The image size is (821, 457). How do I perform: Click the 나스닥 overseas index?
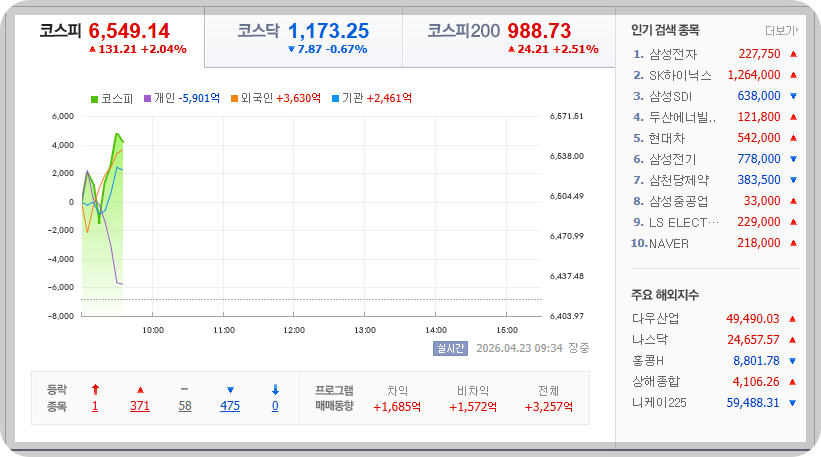pos(650,339)
